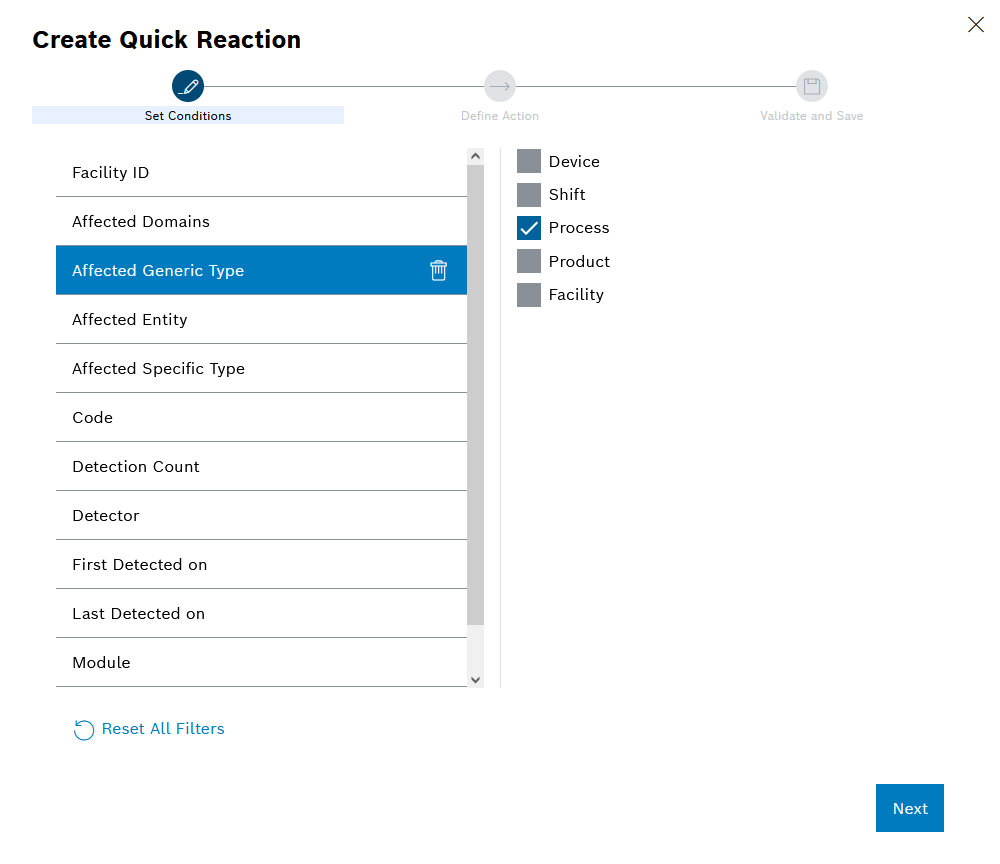This screenshot has height=864, width=1000.
Task: Close the Create Quick Reaction dialog
Action: pyautogui.click(x=976, y=24)
